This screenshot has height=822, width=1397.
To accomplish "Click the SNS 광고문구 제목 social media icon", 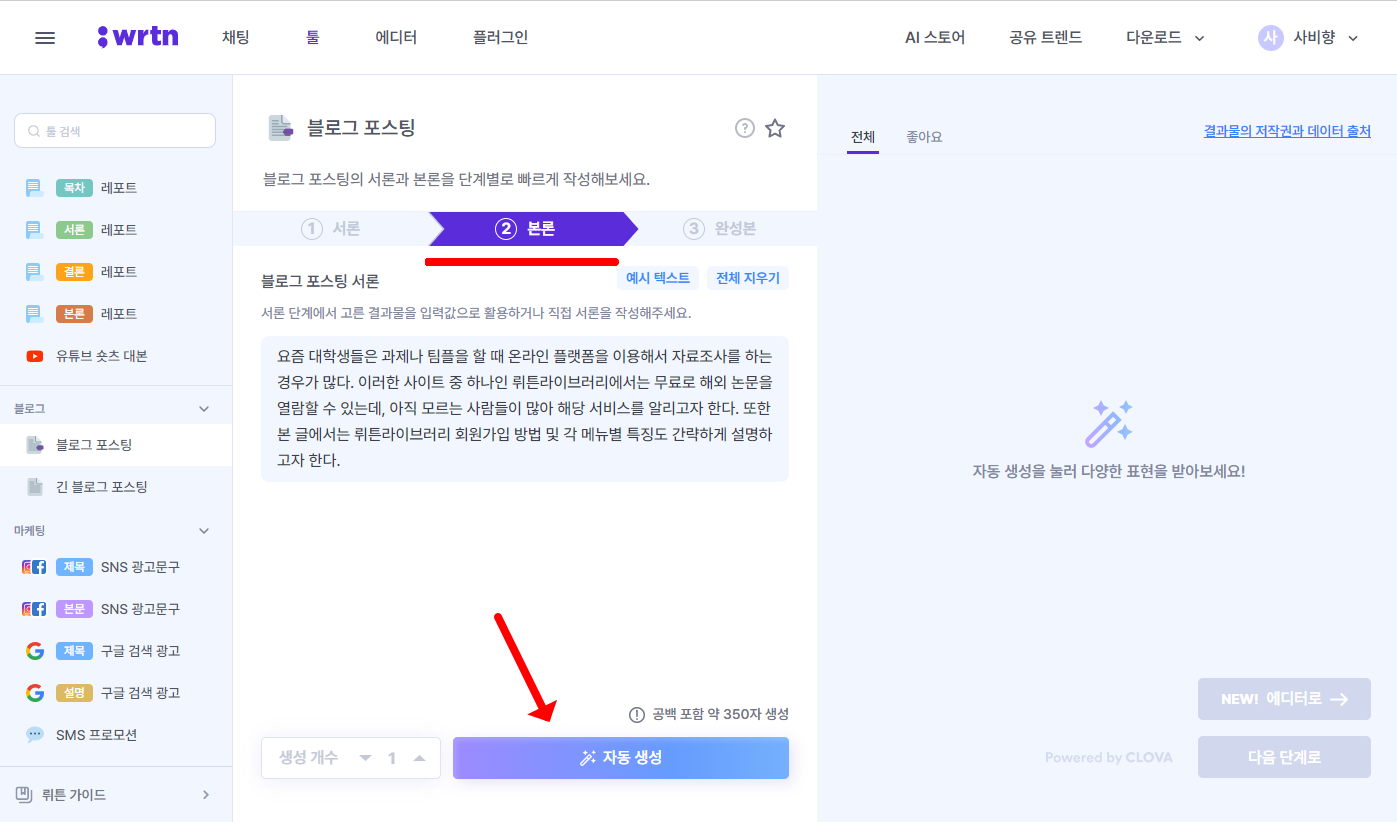I will 34,566.
